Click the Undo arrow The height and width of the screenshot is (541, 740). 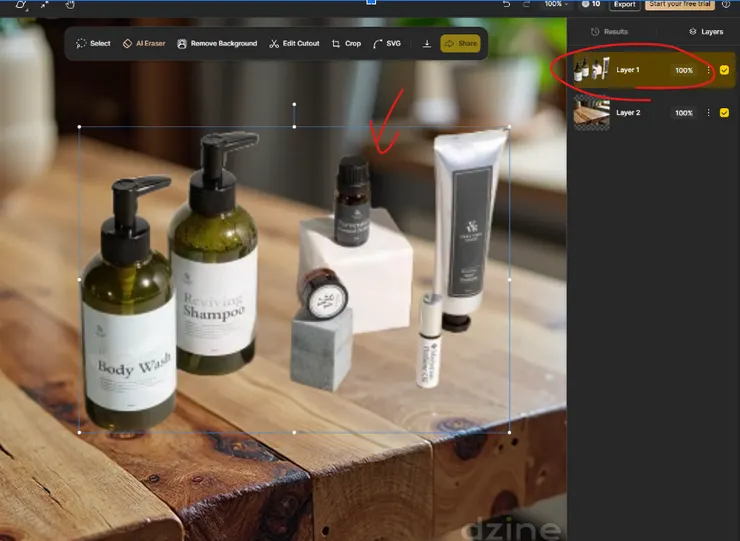506,4
